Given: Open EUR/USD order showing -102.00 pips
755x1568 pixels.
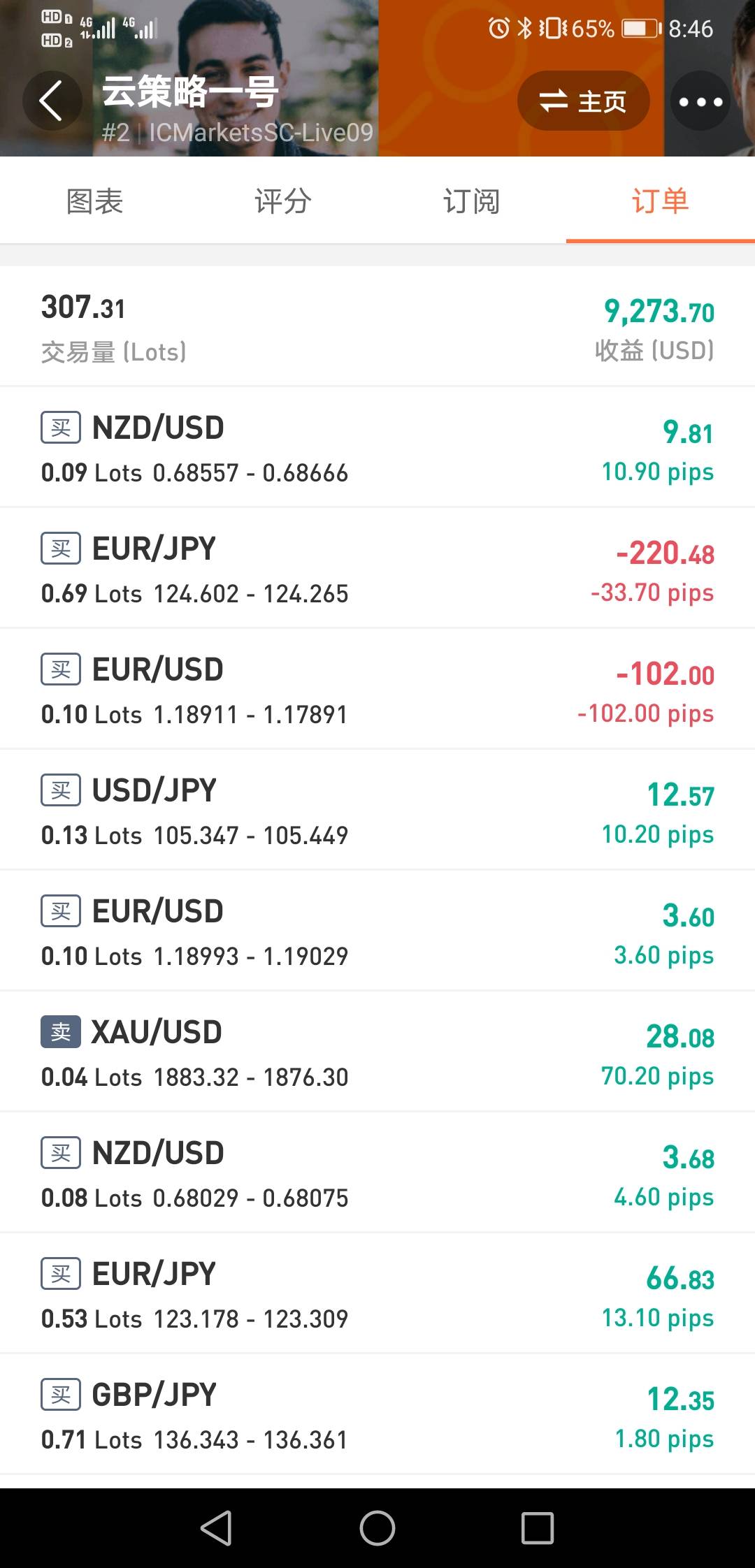Looking at the screenshot, I should pos(377,690).
